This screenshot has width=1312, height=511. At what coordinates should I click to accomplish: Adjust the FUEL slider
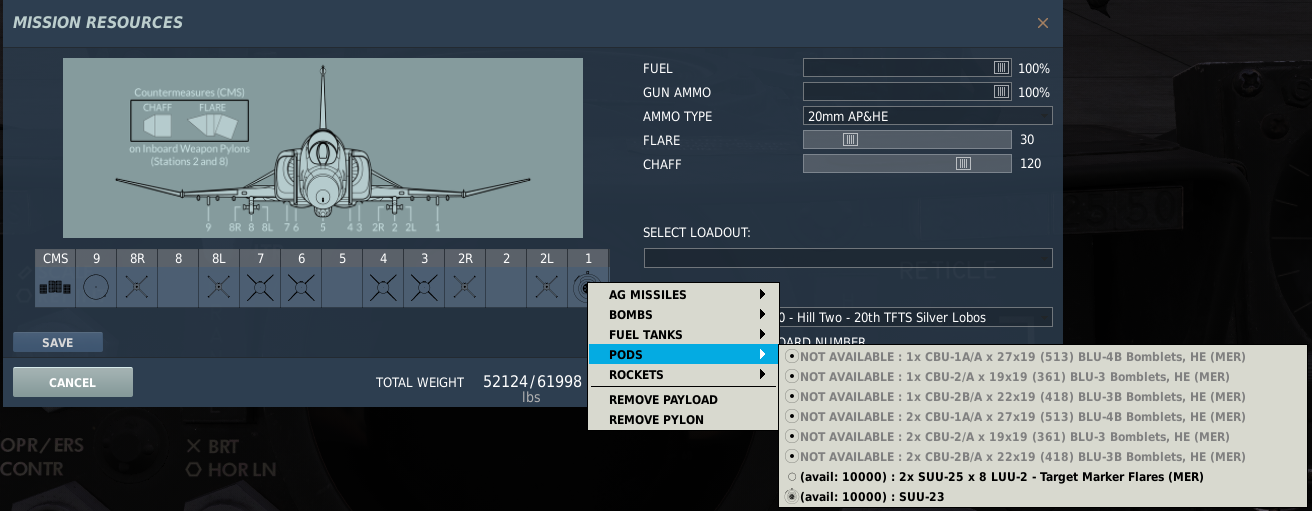[1001, 68]
